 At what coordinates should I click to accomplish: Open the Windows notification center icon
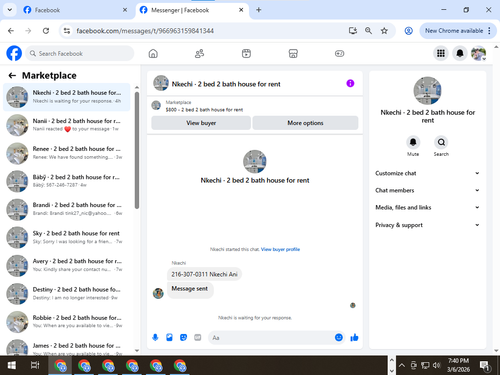(485, 366)
